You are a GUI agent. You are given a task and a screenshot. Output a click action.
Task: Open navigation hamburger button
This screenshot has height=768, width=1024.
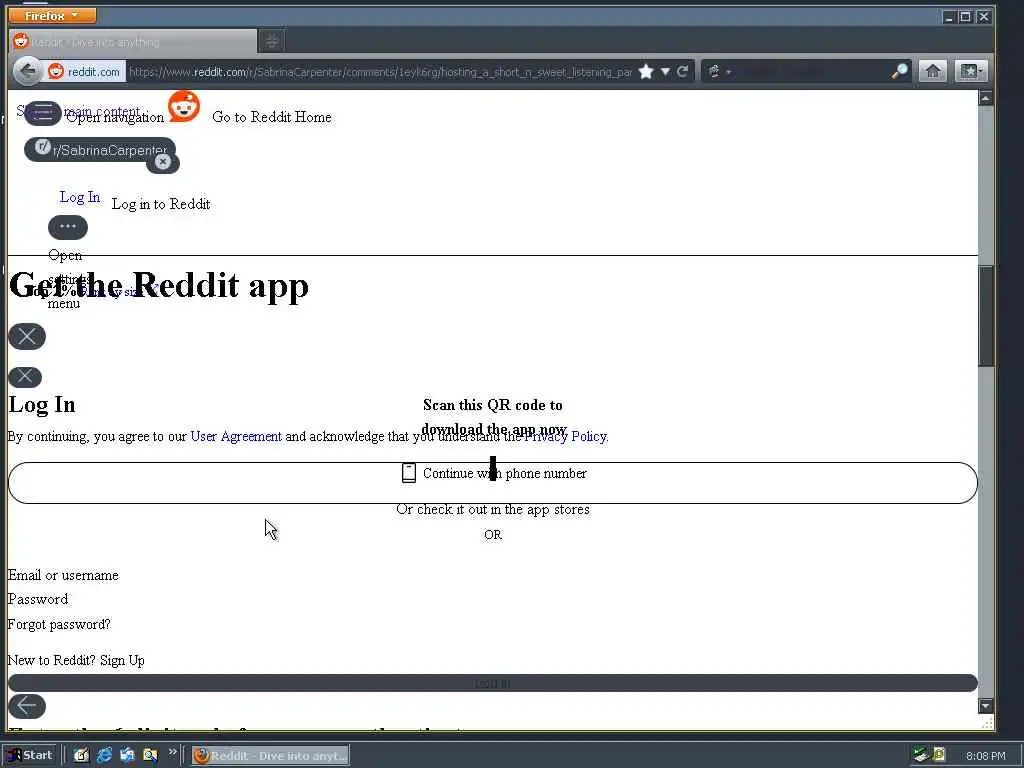43,114
